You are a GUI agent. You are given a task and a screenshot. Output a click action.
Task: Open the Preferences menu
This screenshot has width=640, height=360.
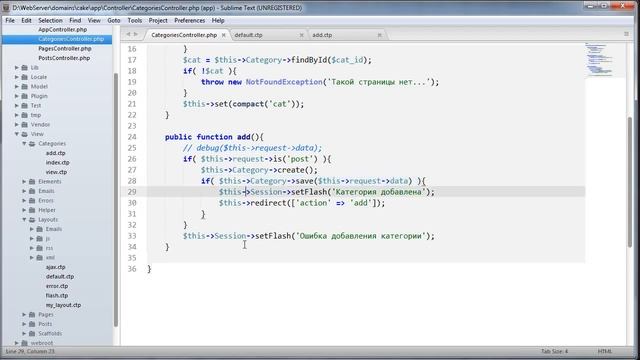tap(189, 20)
